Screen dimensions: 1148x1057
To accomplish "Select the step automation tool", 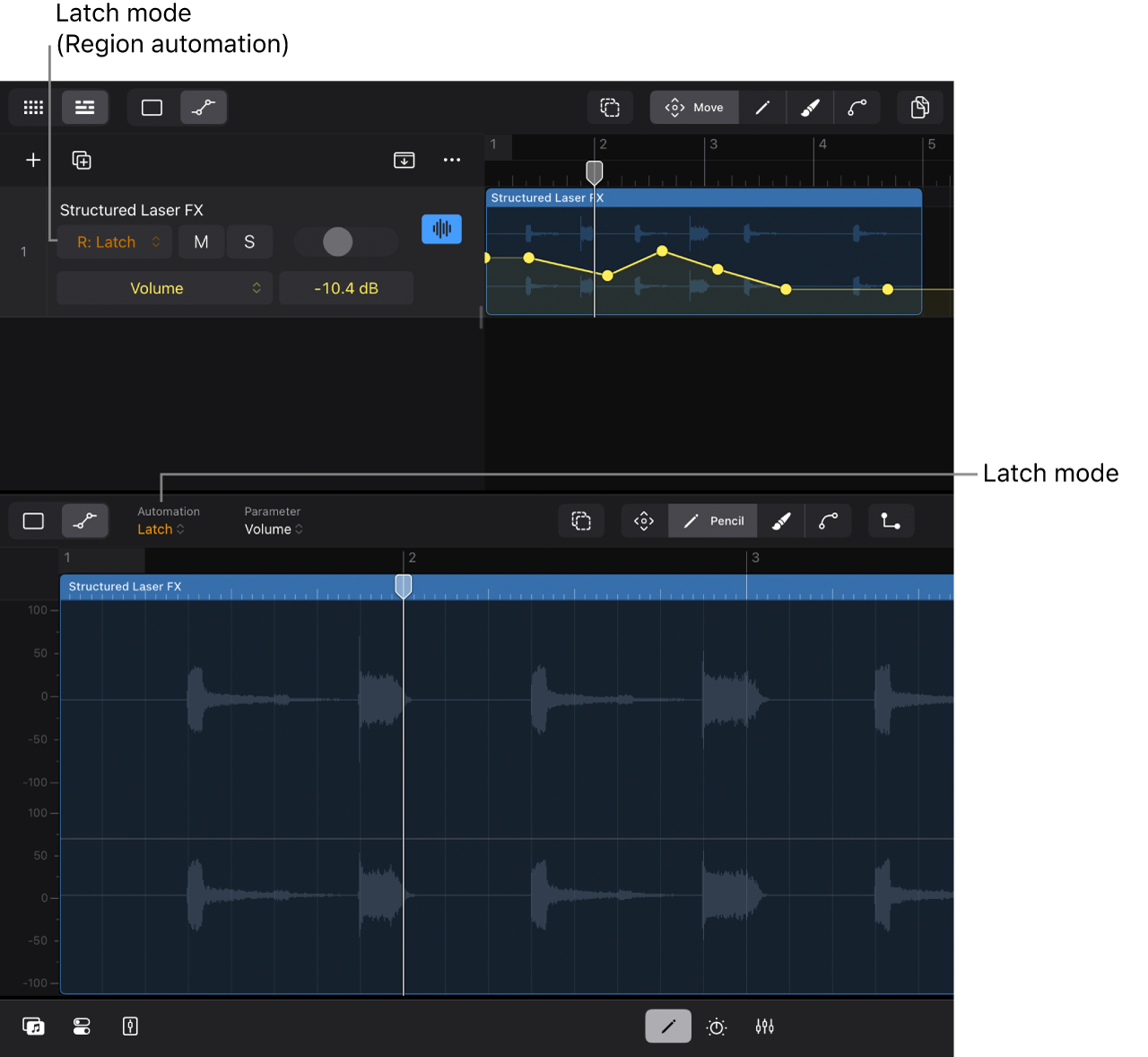I will pyautogui.click(x=891, y=520).
